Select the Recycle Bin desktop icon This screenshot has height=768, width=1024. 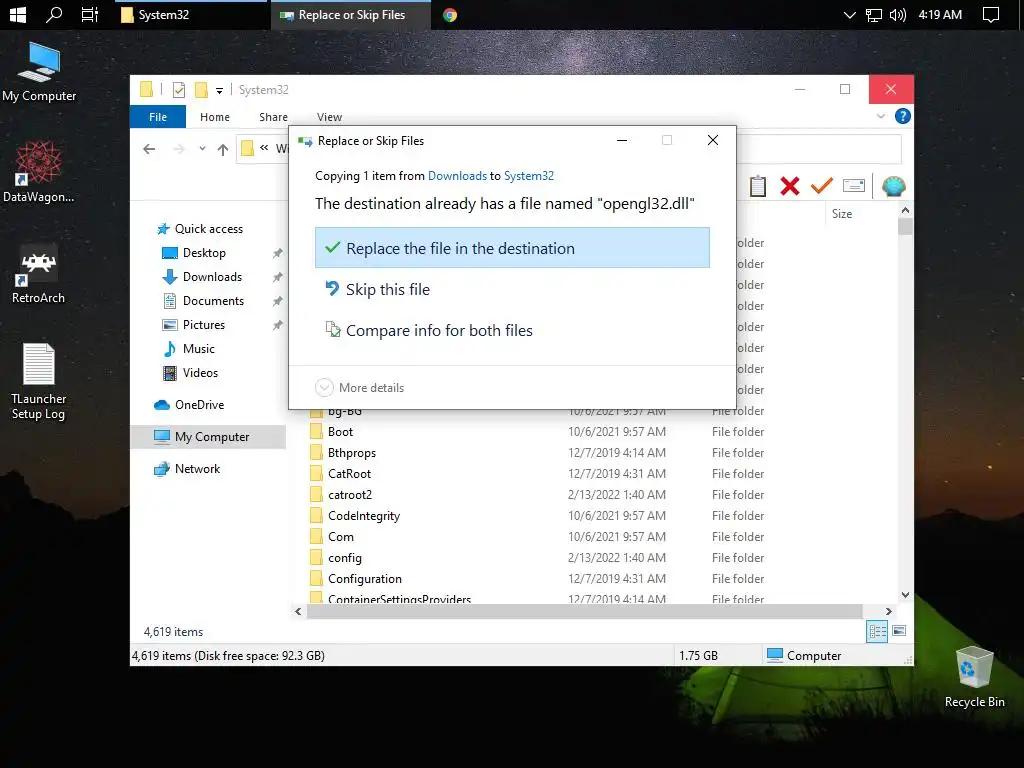(x=974, y=677)
